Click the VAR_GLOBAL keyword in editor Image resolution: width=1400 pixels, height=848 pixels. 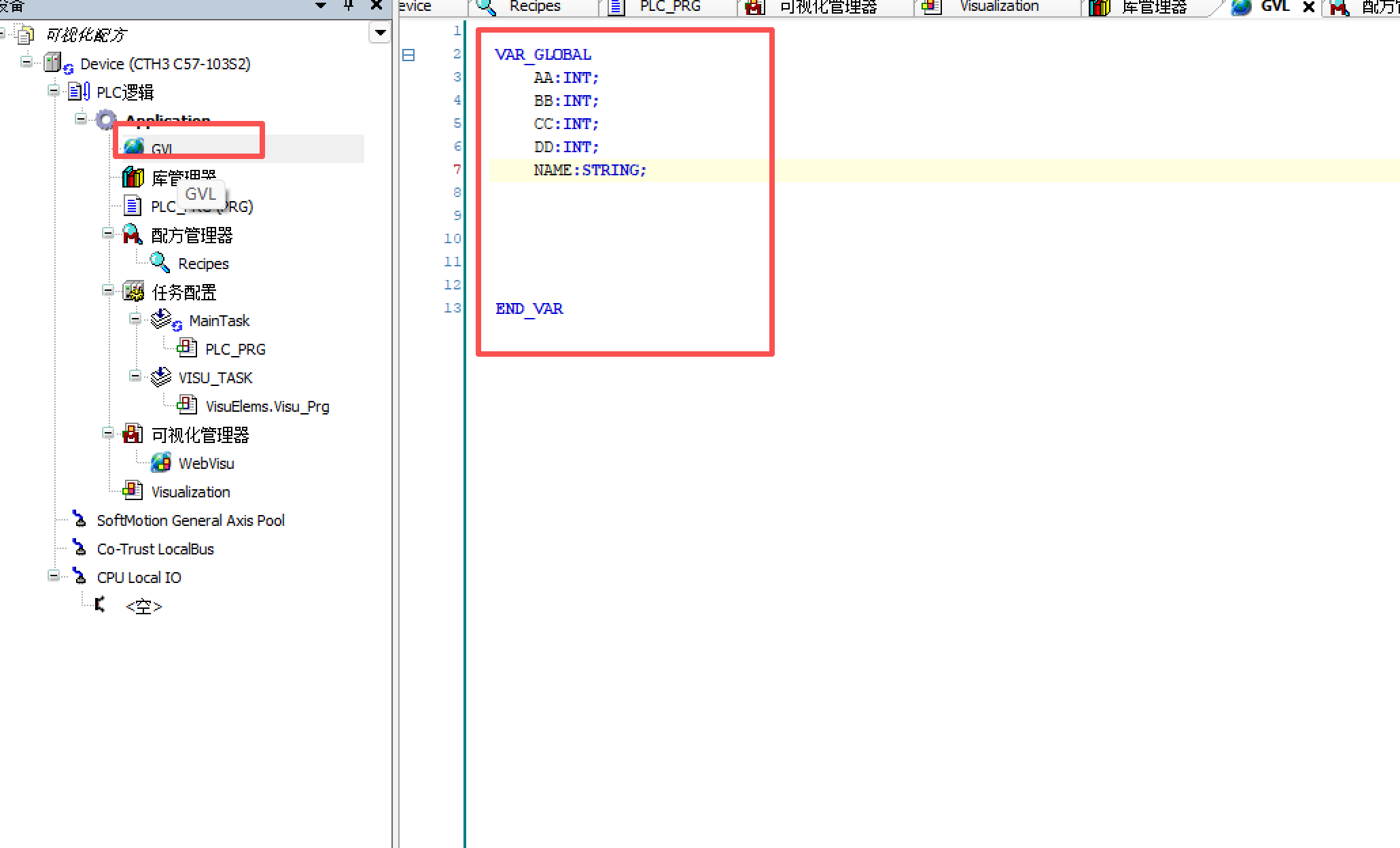pos(543,54)
